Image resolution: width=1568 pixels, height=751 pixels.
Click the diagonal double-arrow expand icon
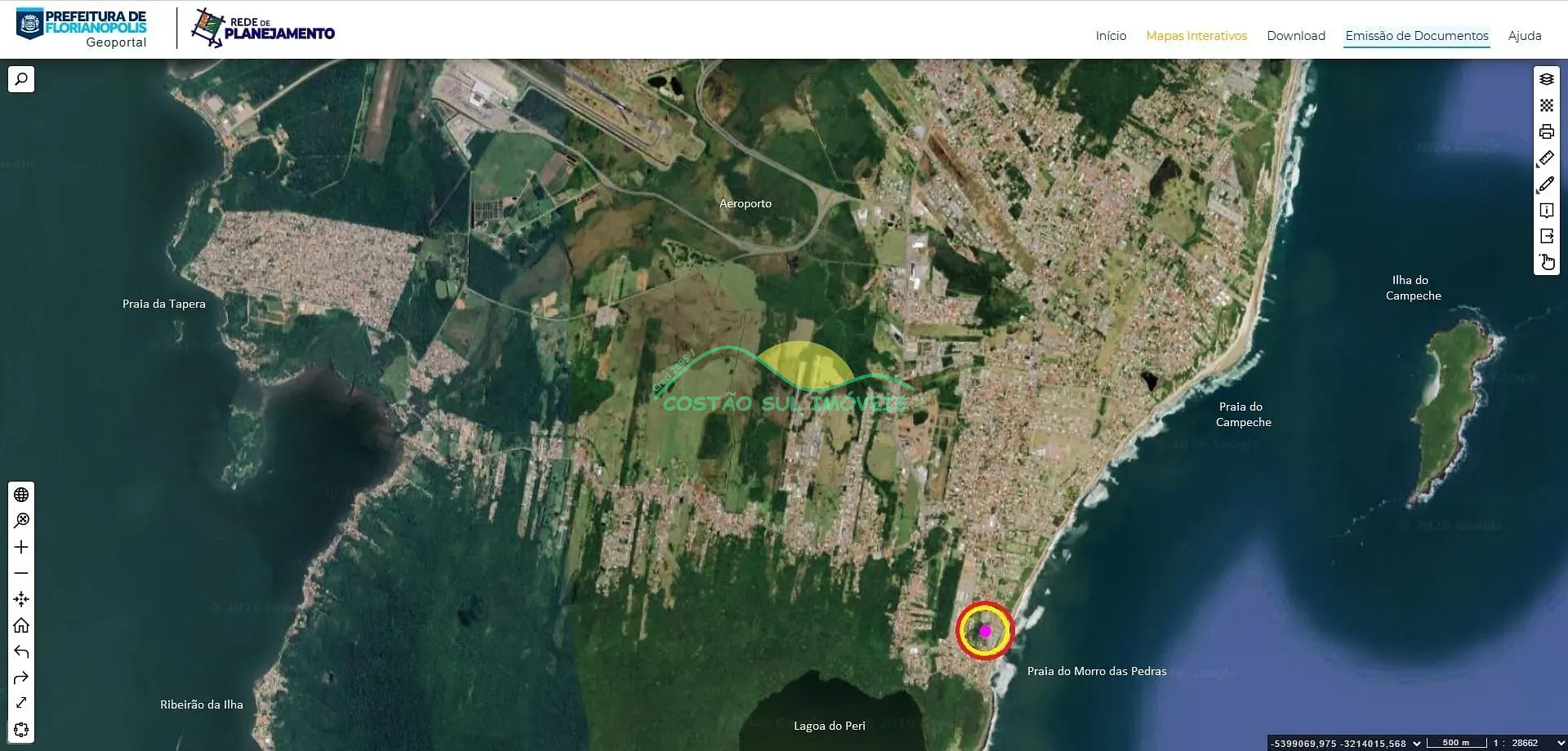coord(21,703)
